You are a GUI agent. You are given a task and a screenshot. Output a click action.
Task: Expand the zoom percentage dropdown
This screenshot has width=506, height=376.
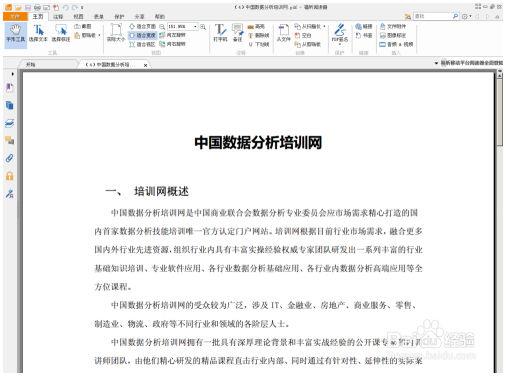pyautogui.click(x=195, y=26)
